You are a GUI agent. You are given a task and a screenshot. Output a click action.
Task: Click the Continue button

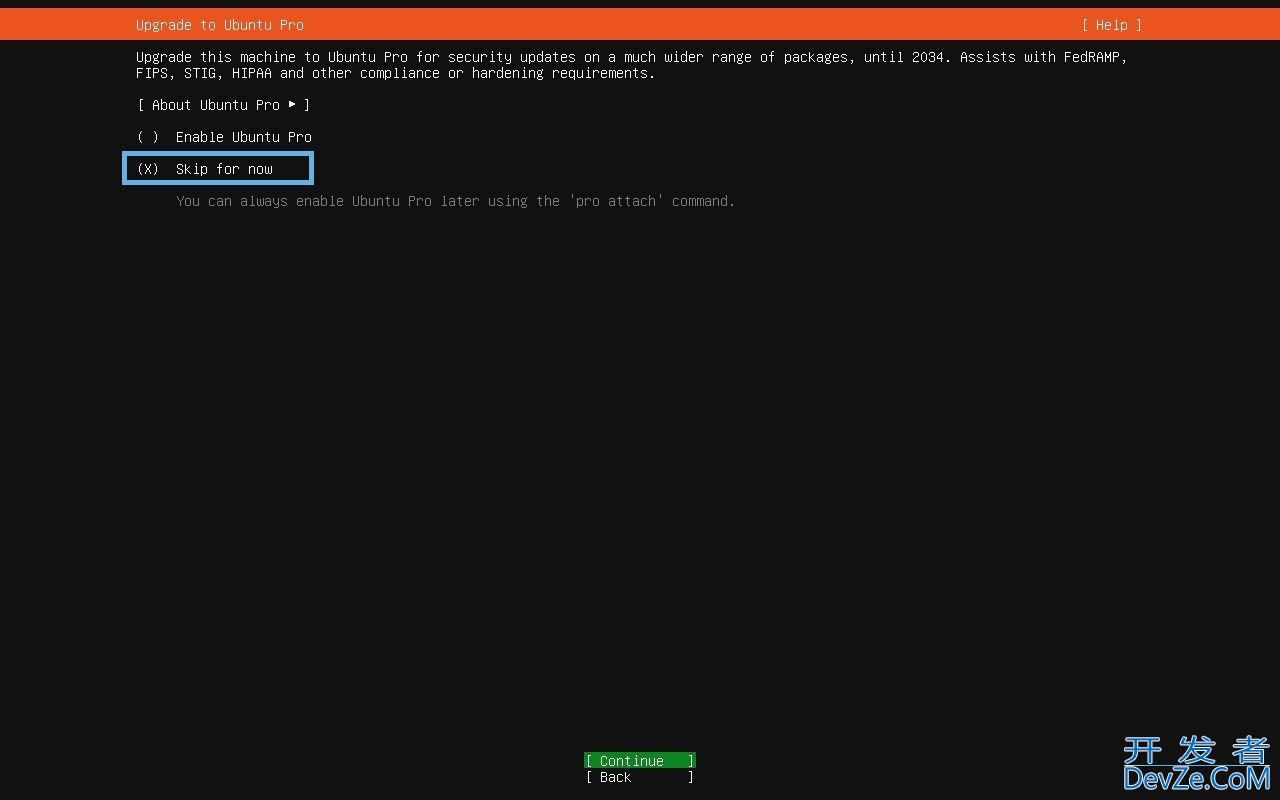tap(640, 761)
